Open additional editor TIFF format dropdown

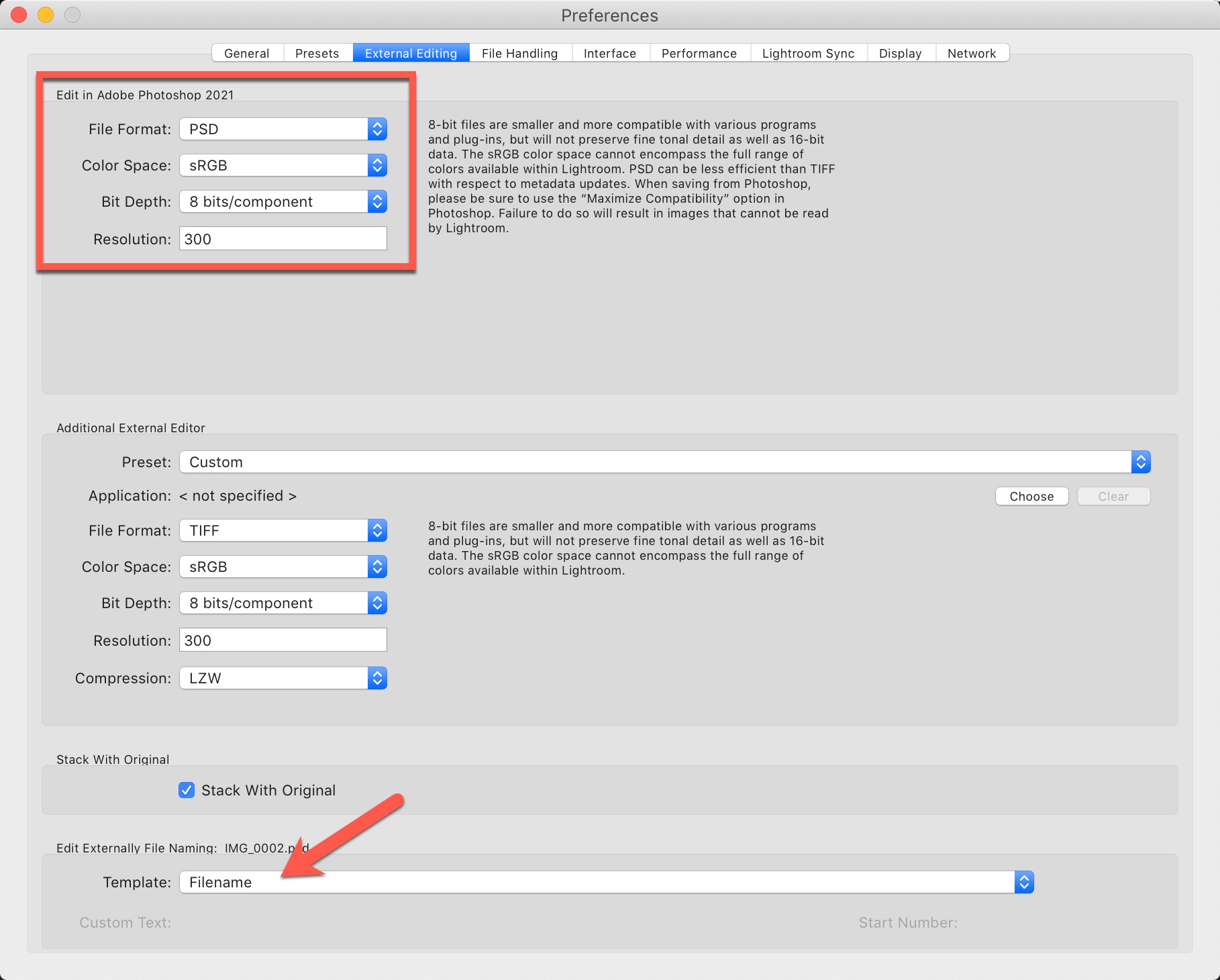pos(283,530)
